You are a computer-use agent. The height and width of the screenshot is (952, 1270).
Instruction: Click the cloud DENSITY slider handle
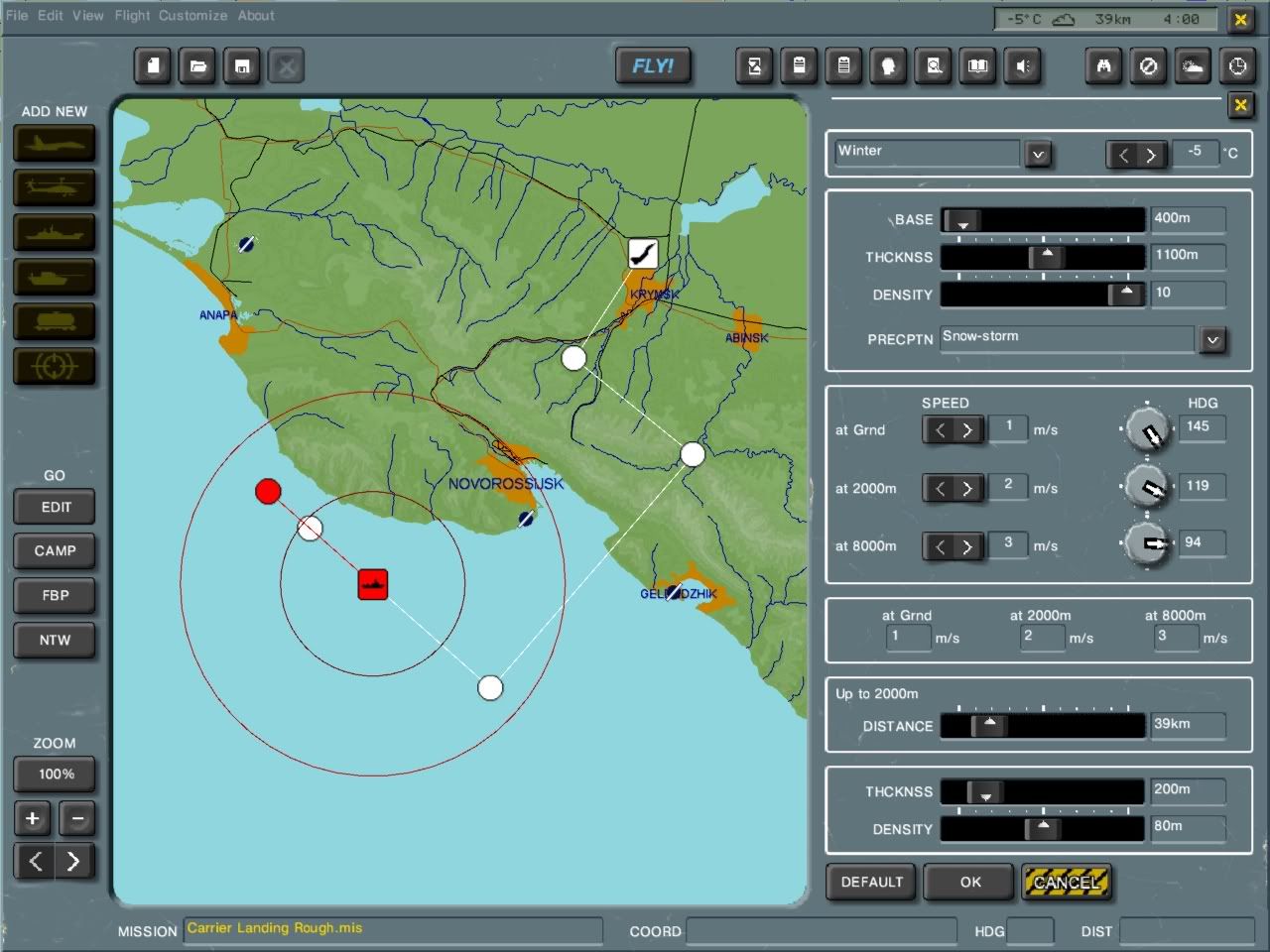coord(1125,294)
